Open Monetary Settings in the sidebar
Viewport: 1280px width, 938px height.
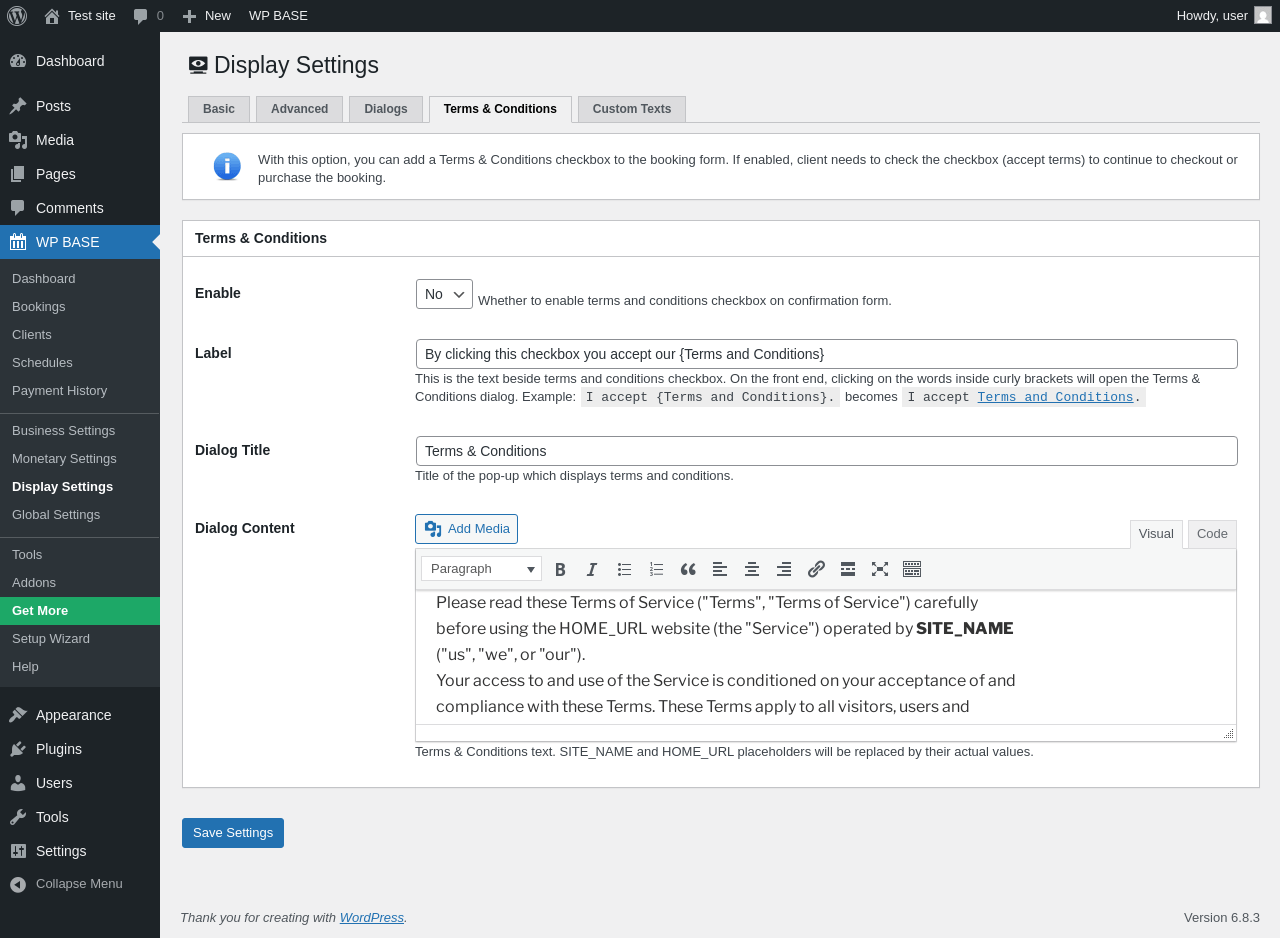click(64, 459)
